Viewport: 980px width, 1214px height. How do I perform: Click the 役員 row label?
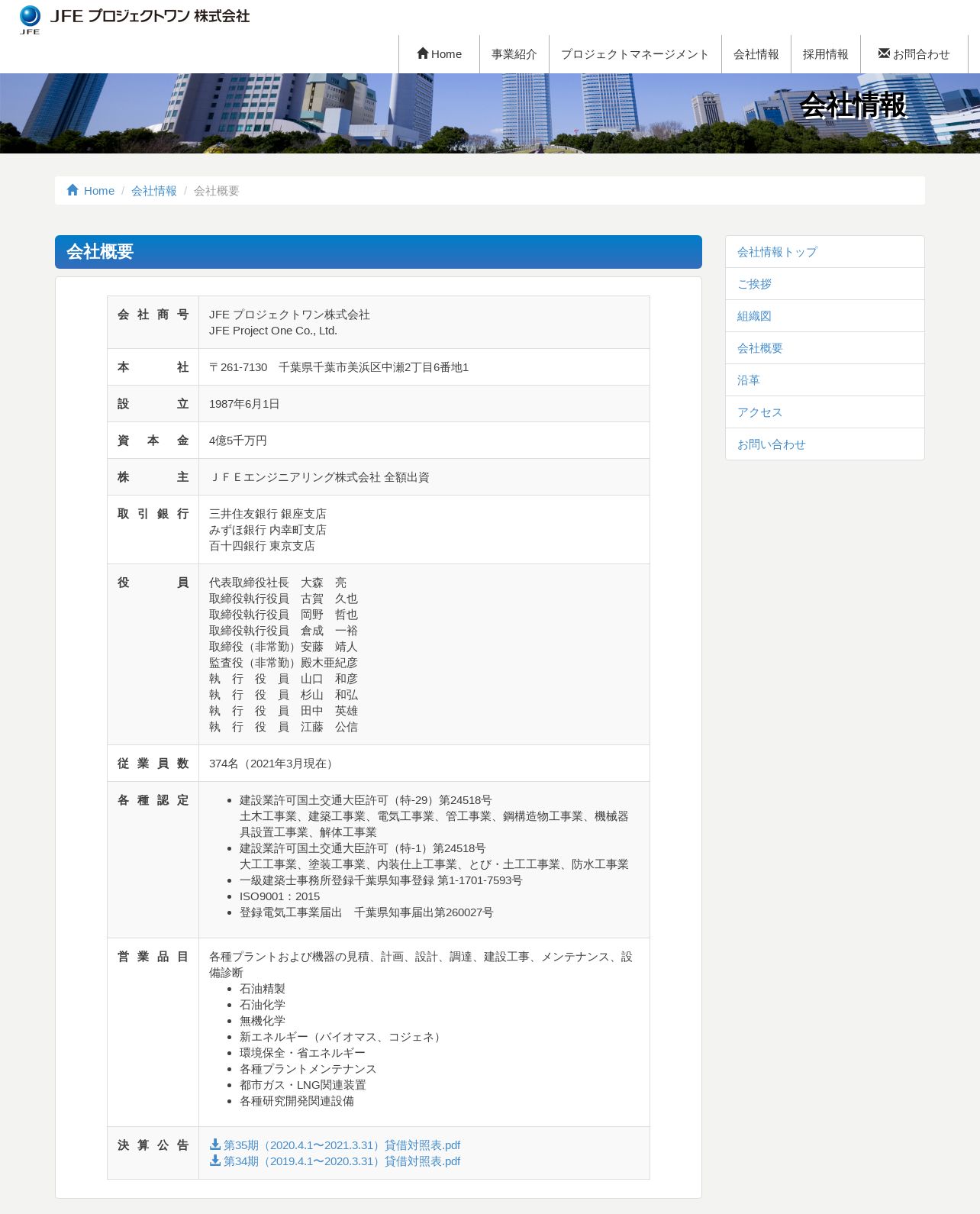click(153, 583)
